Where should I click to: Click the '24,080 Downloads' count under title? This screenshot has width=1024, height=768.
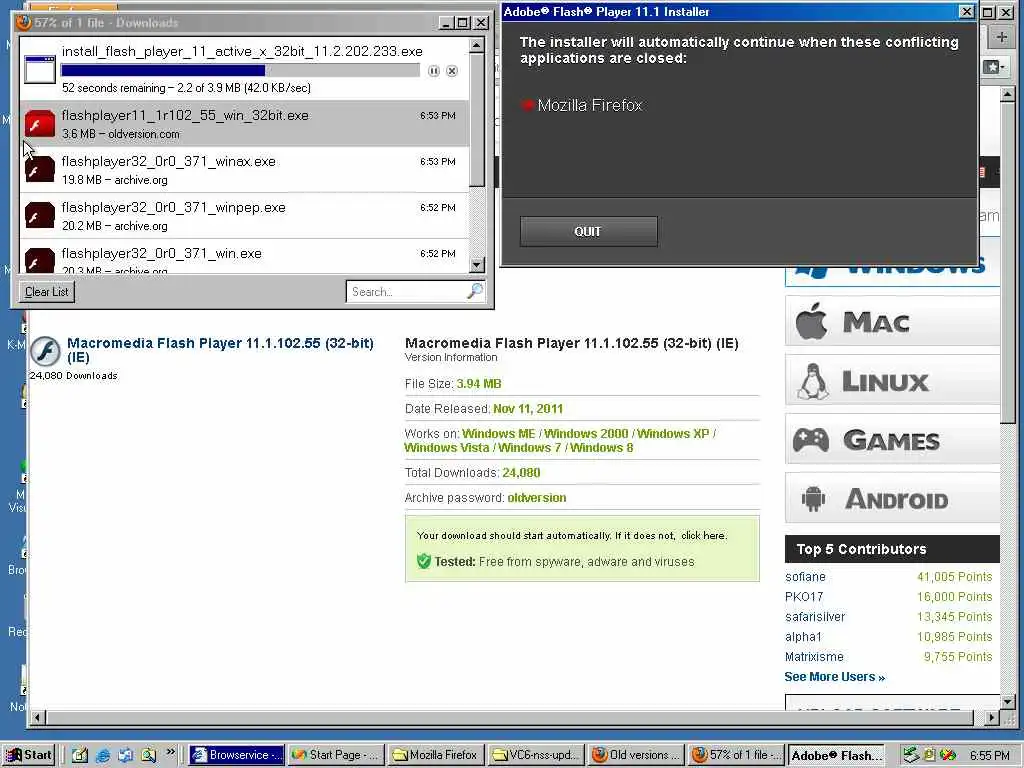73,376
